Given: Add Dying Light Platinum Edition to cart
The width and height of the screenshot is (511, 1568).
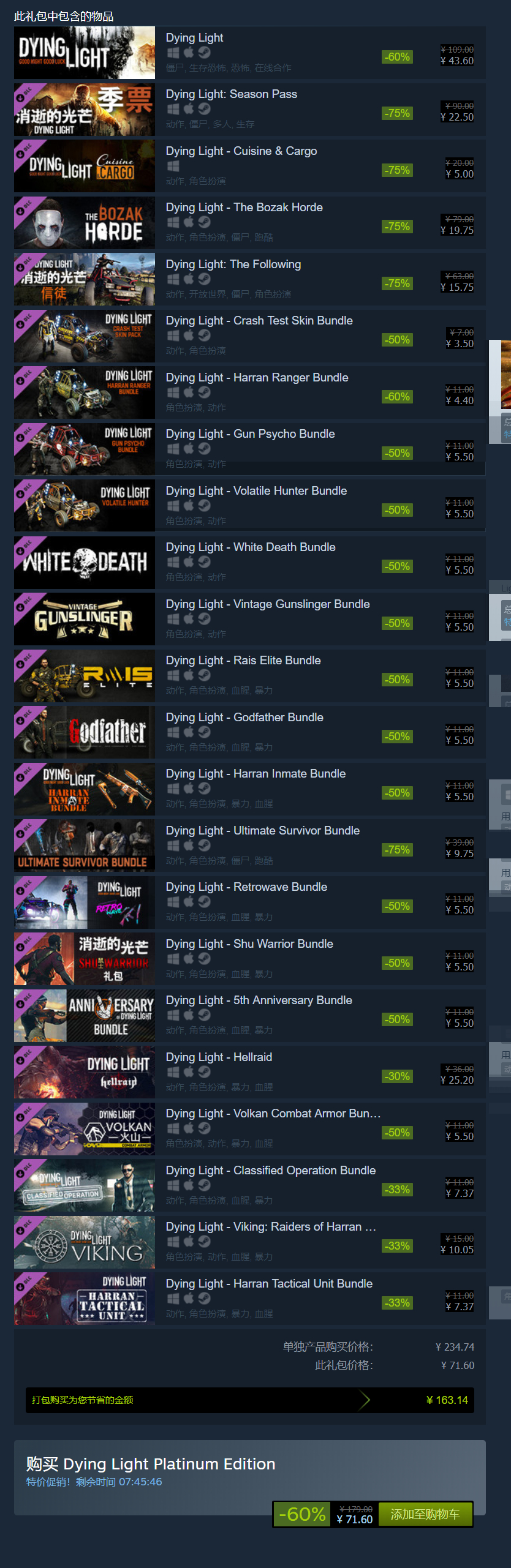Looking at the screenshot, I should (x=425, y=1514).
